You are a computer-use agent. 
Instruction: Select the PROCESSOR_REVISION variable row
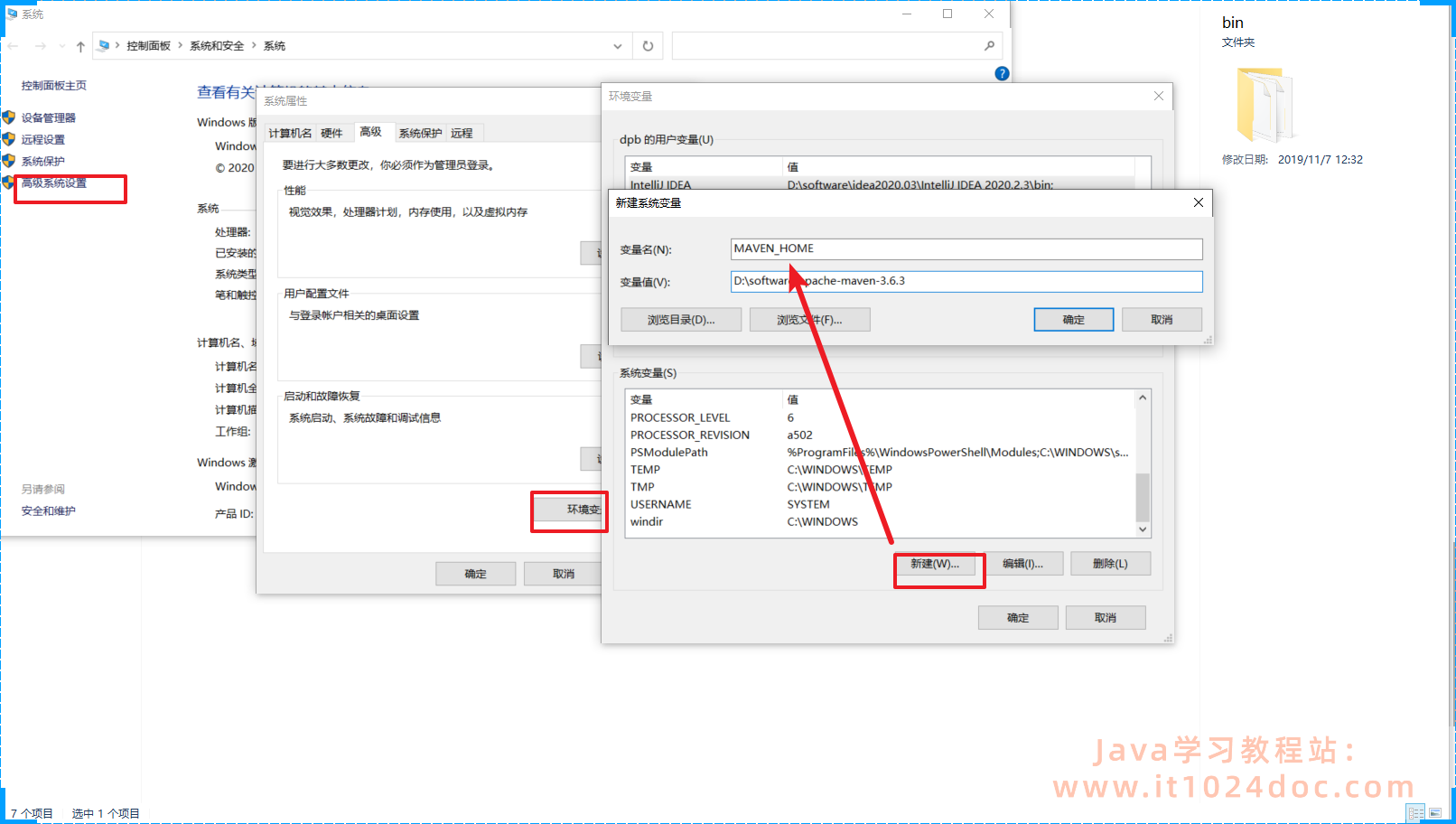[880, 435]
